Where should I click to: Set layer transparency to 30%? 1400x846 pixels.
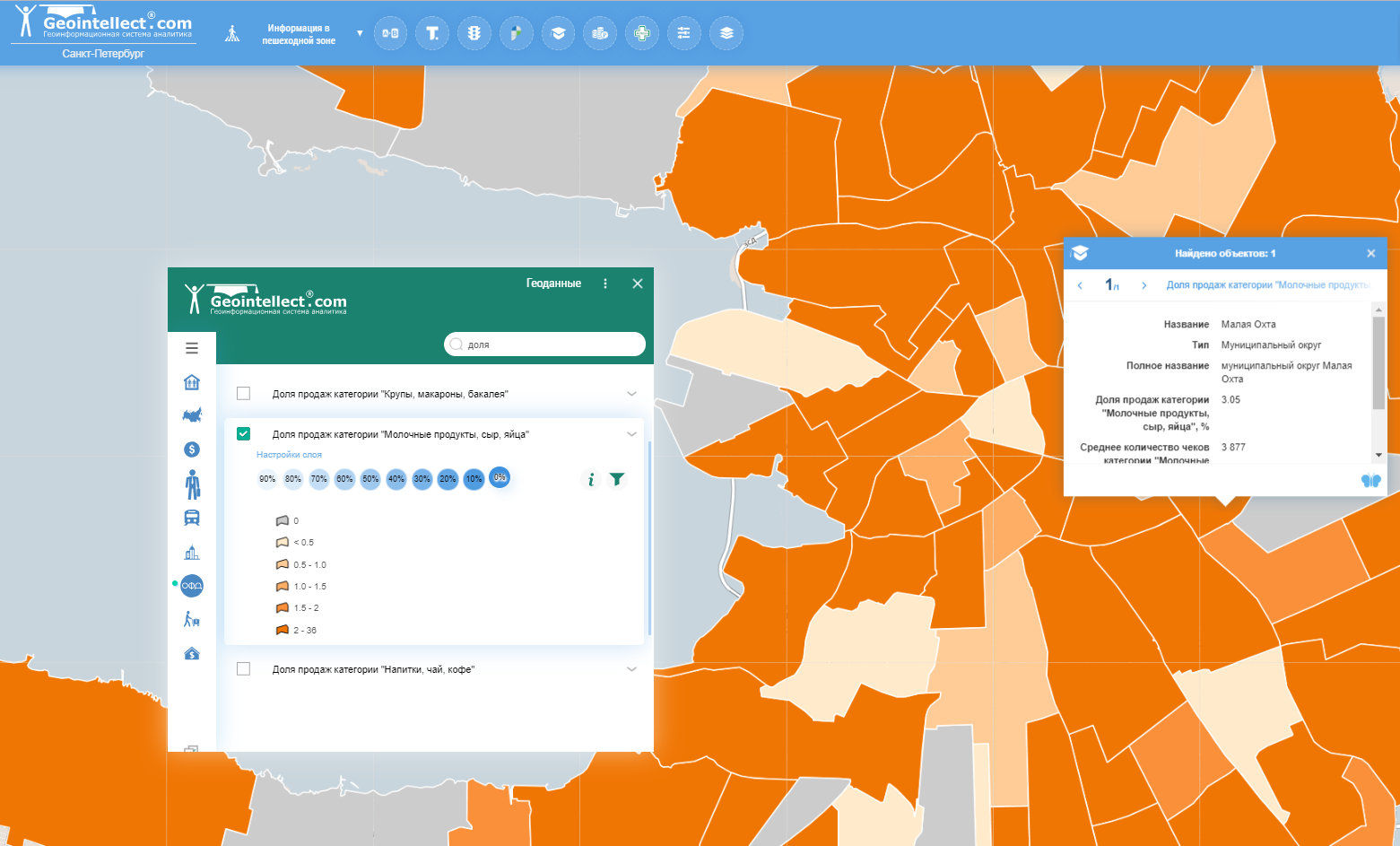click(422, 479)
